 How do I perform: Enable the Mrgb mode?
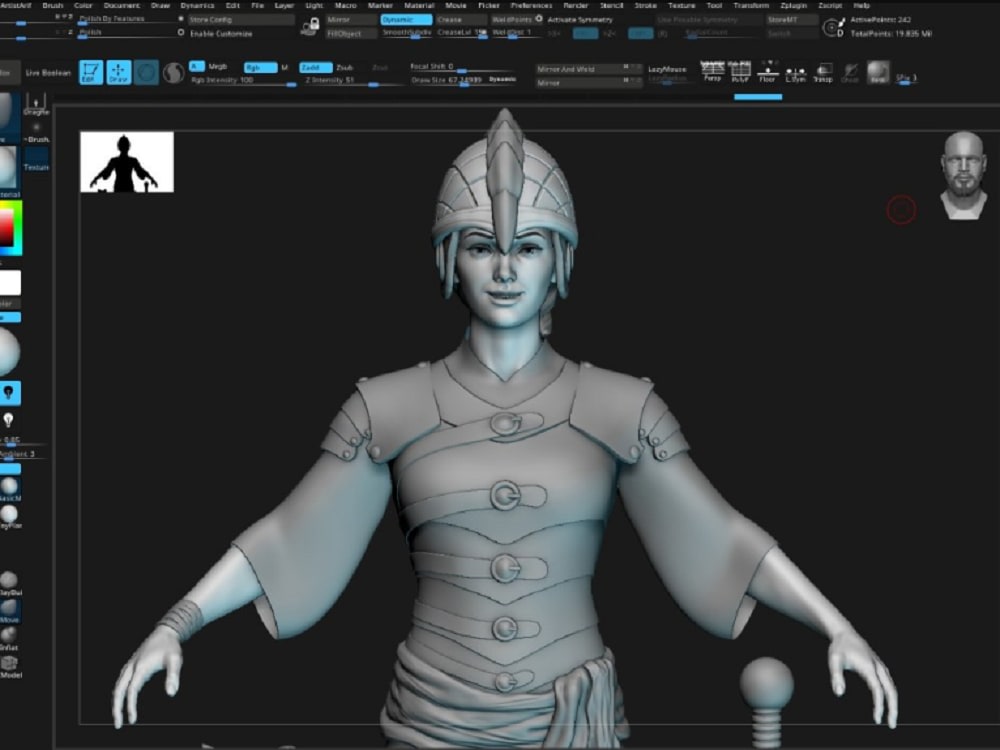coord(217,66)
